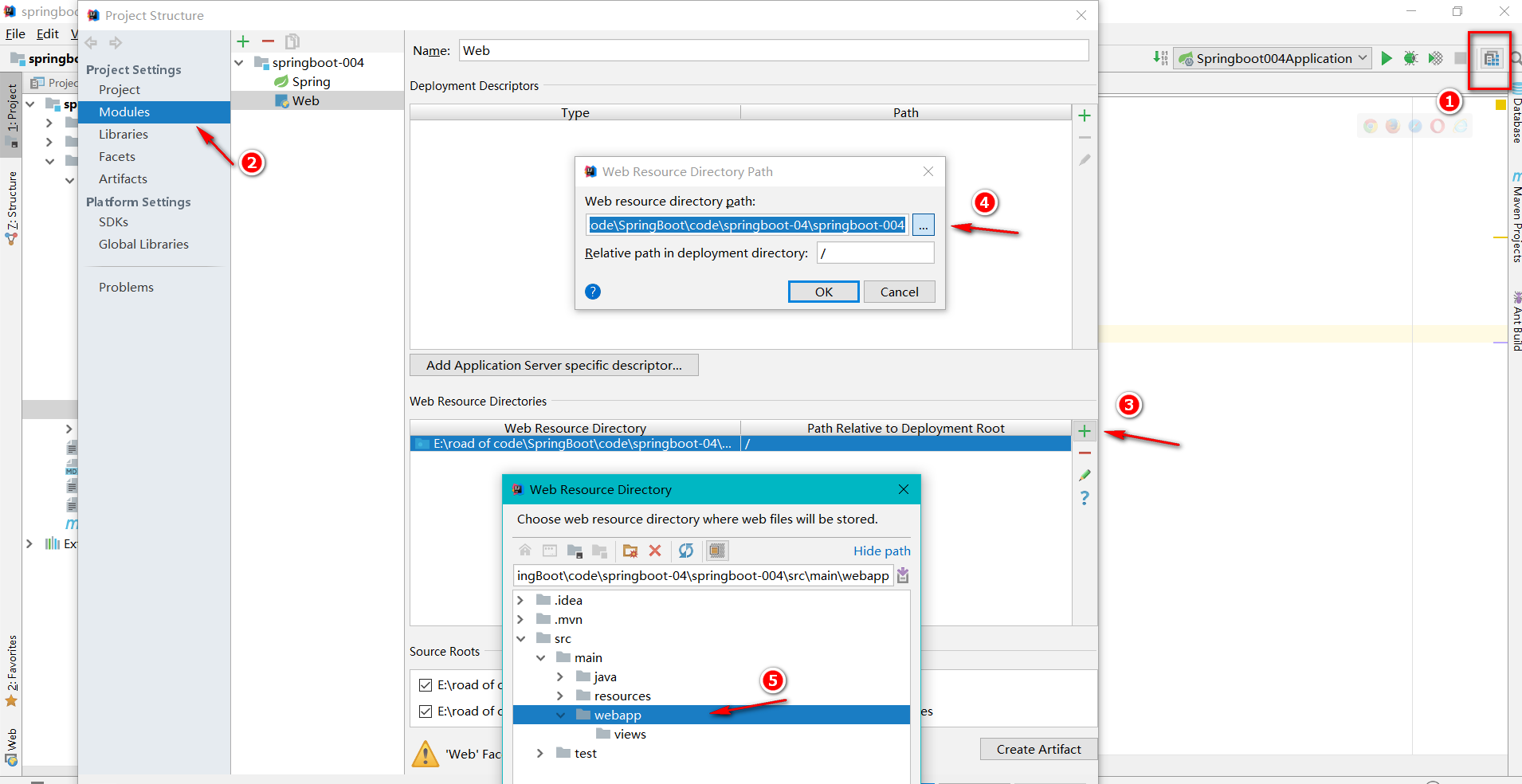Go to home directory in file chooser
This screenshot has width=1522, height=784.
tap(525, 551)
